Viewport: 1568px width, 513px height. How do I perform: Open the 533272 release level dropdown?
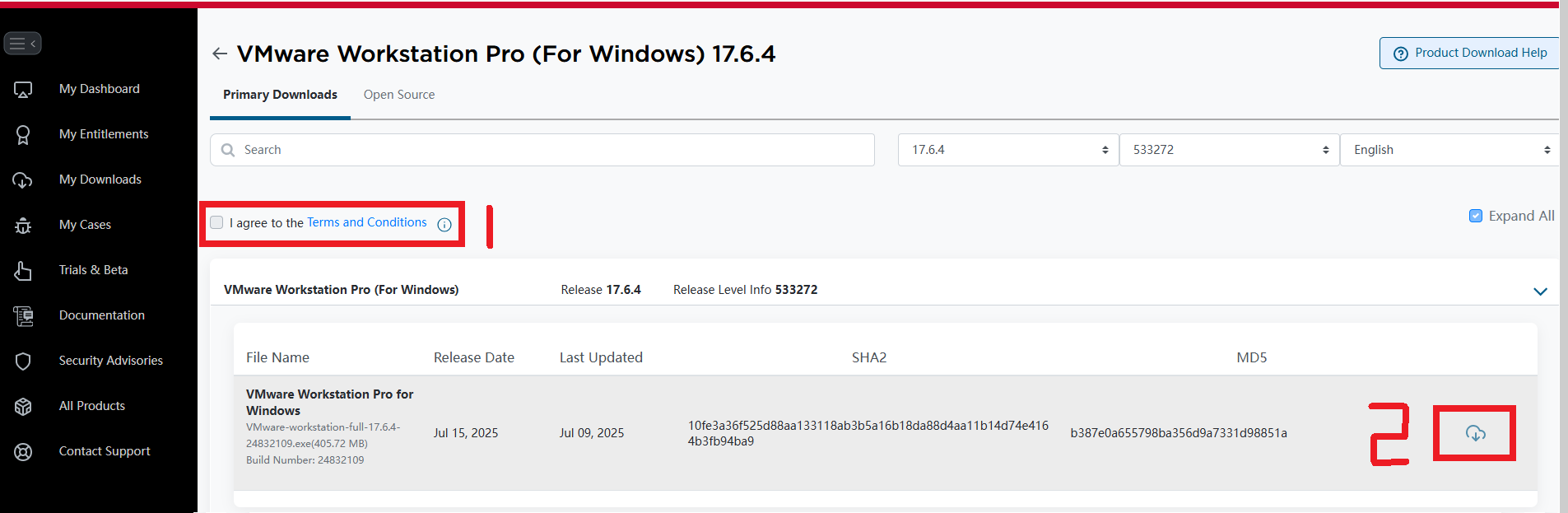[1230, 150]
